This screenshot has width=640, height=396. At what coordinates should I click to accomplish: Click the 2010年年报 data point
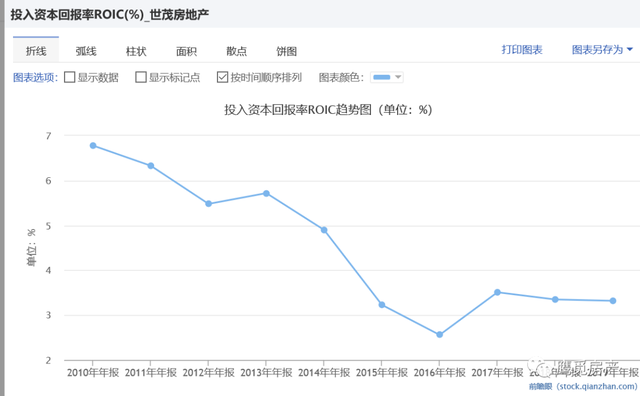pyautogui.click(x=93, y=146)
